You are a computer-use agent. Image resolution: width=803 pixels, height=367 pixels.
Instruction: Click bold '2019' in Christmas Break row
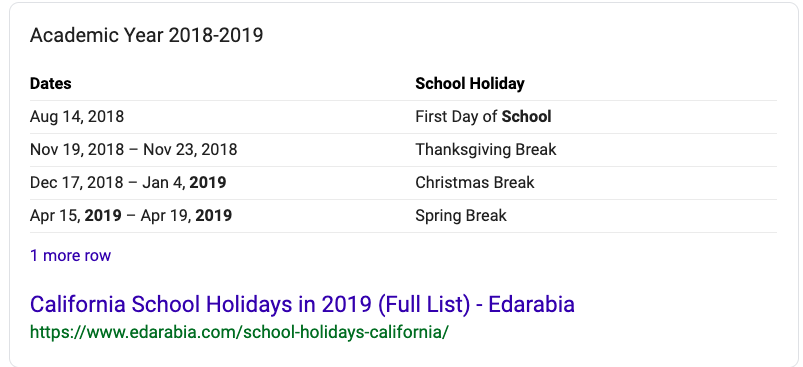point(208,183)
